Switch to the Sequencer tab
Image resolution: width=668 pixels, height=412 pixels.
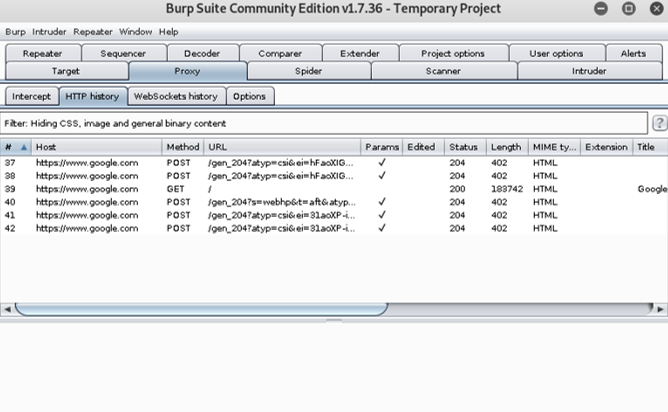123,53
